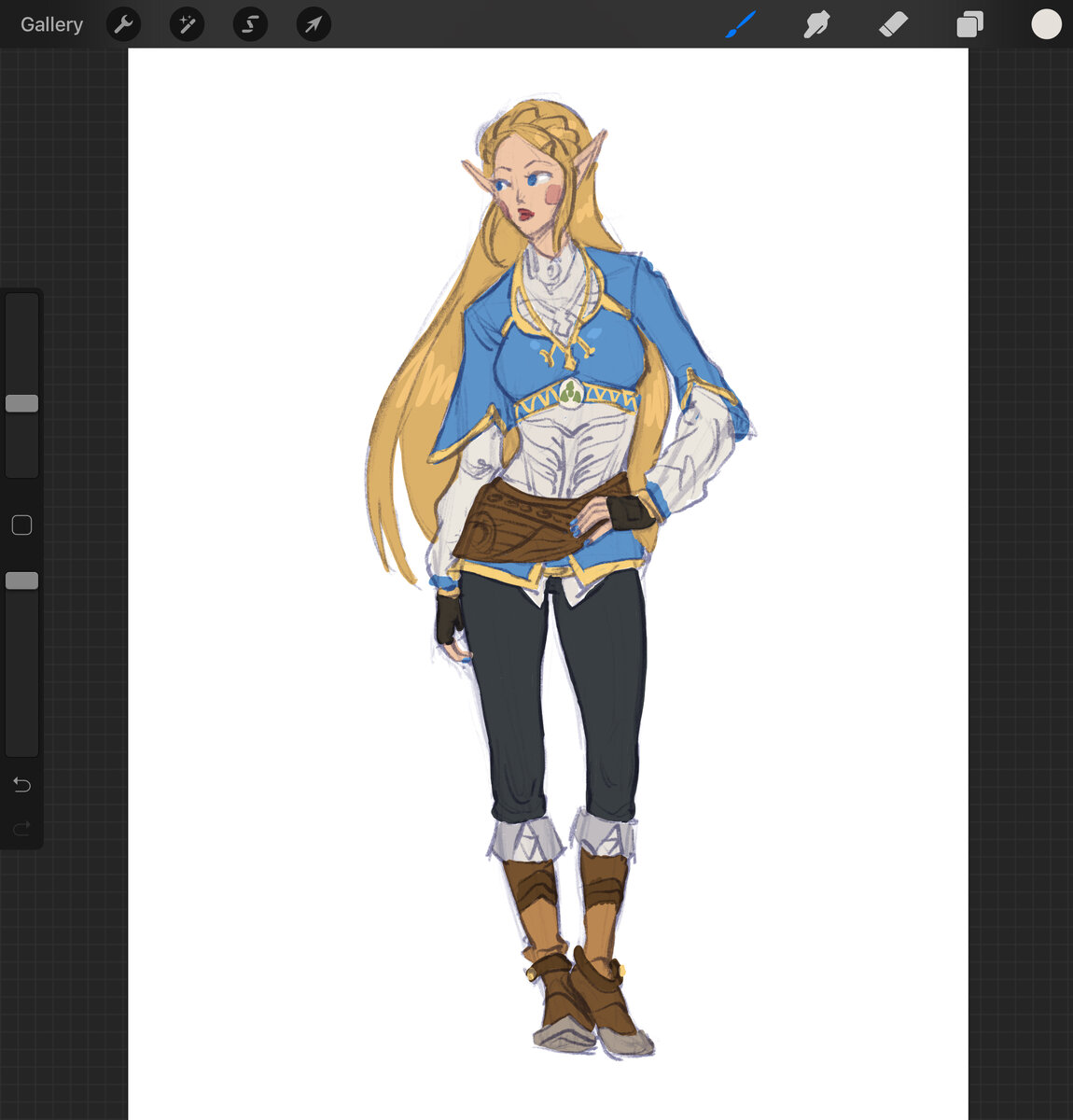The height and width of the screenshot is (1120, 1073).
Task: Open the Gallery
Action: pyautogui.click(x=52, y=24)
